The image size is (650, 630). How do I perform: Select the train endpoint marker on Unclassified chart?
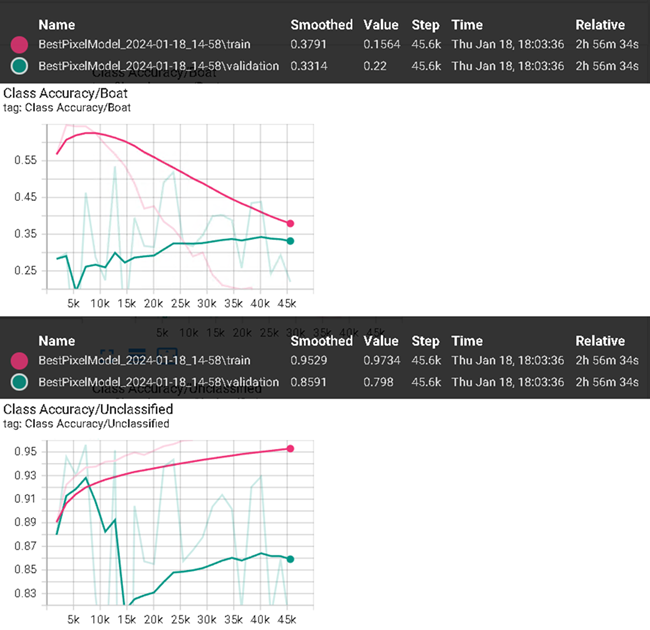(290, 449)
